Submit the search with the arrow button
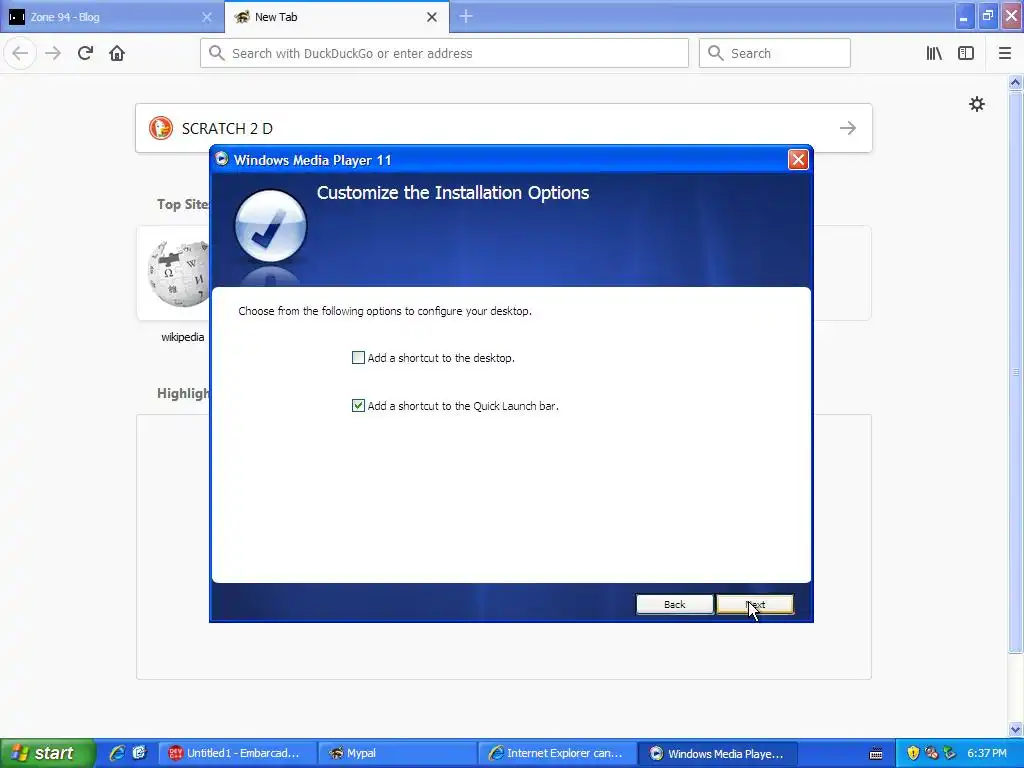The image size is (1024, 768). (848, 128)
